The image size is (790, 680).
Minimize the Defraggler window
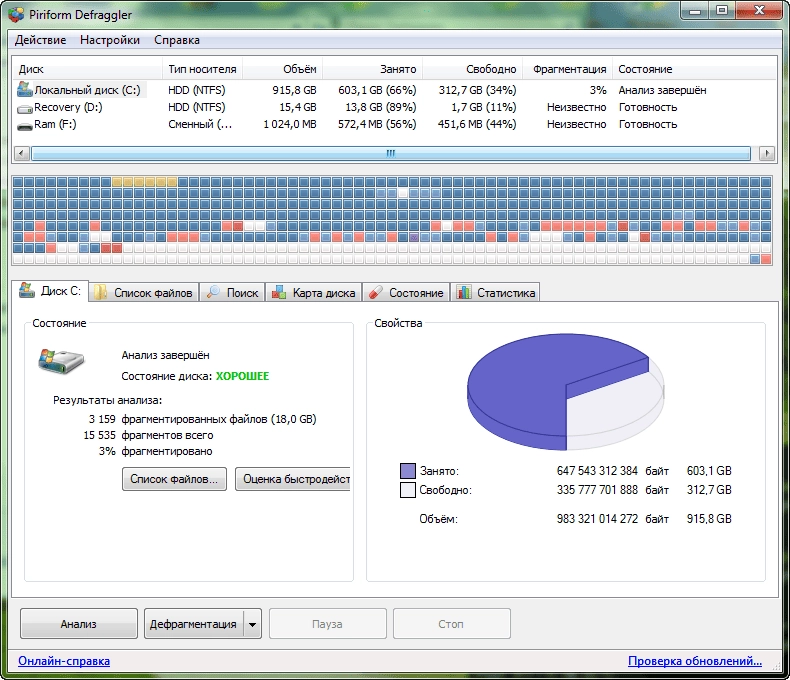click(x=695, y=11)
